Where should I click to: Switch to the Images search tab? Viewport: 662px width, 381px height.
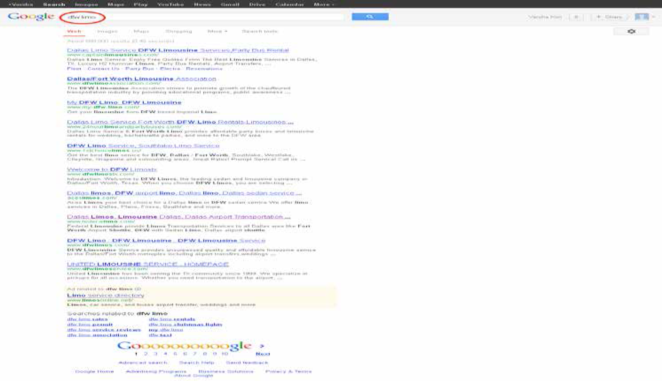coord(107,31)
